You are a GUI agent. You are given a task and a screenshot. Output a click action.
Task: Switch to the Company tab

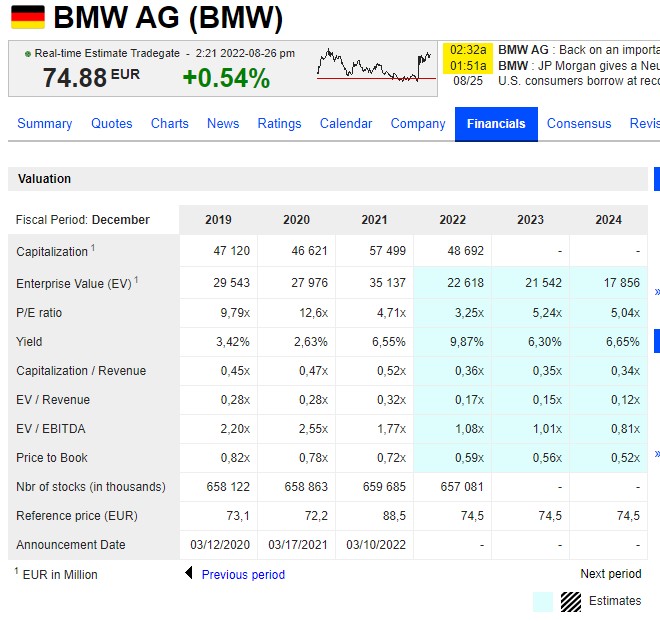click(418, 124)
